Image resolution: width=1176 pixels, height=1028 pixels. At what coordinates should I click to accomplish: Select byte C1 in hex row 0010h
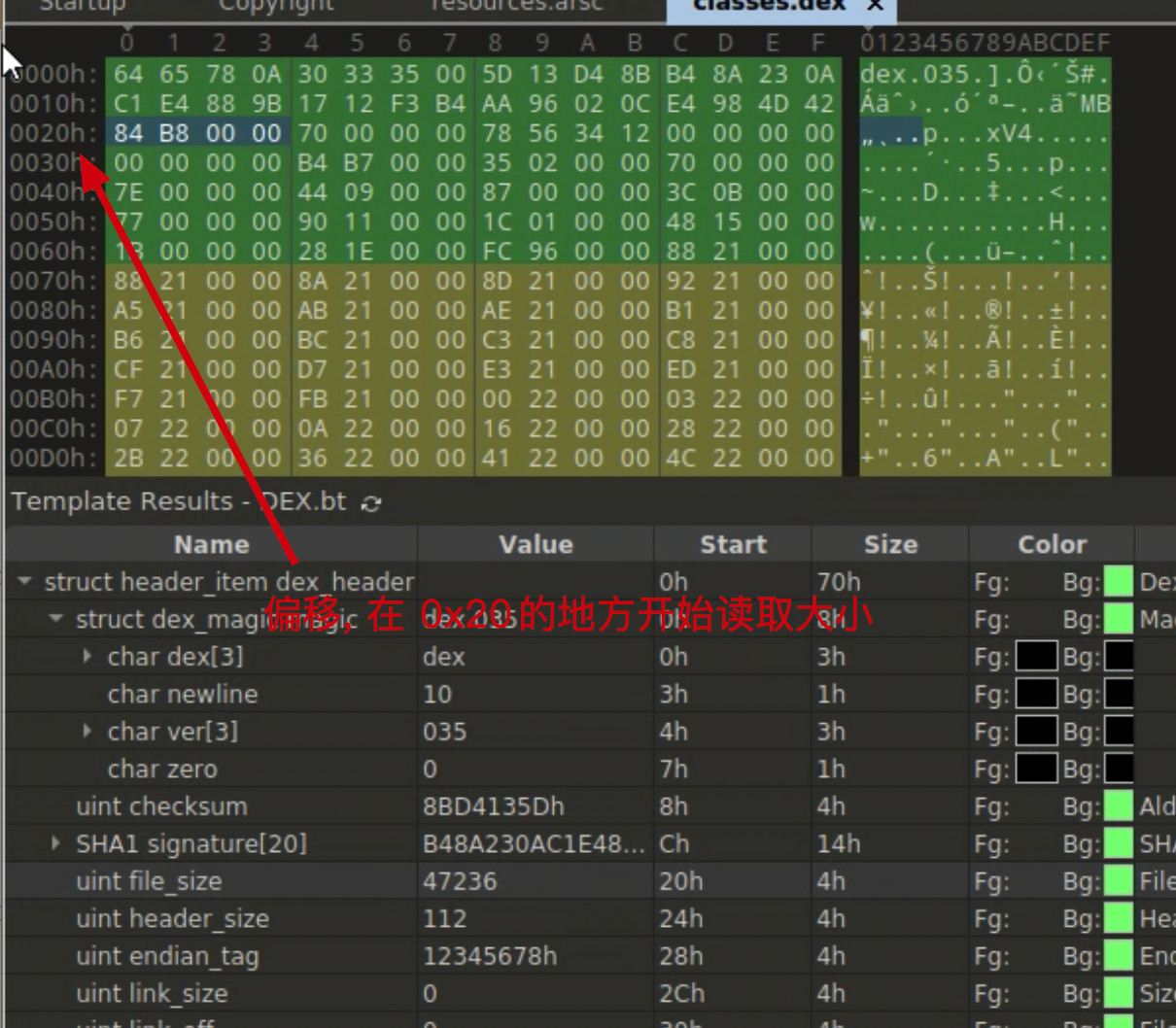pyautogui.click(x=128, y=103)
